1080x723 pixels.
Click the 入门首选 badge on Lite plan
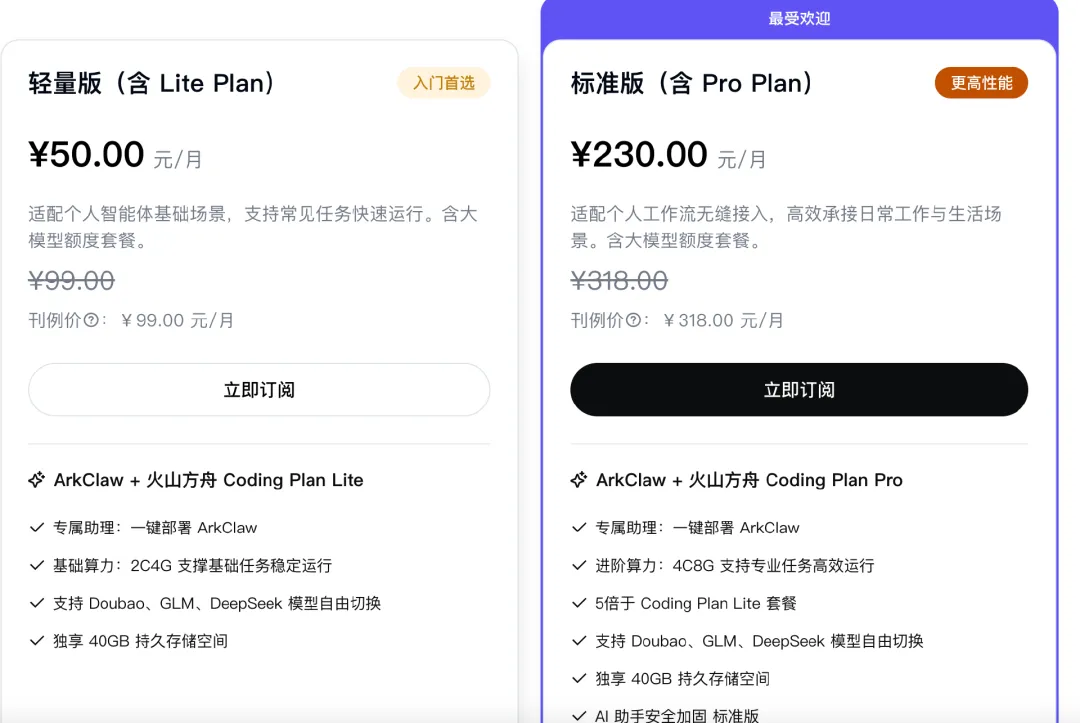(x=444, y=83)
